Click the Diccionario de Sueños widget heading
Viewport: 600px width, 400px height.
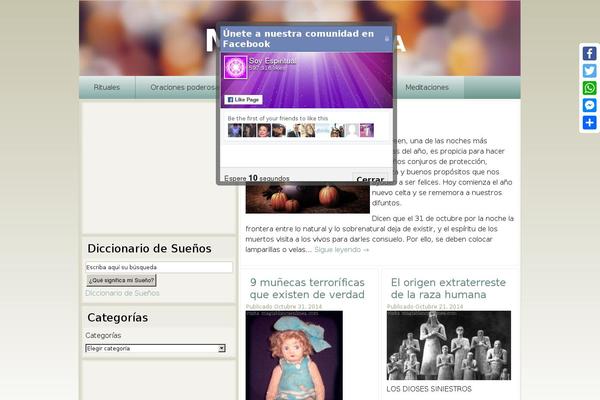pyautogui.click(x=149, y=248)
